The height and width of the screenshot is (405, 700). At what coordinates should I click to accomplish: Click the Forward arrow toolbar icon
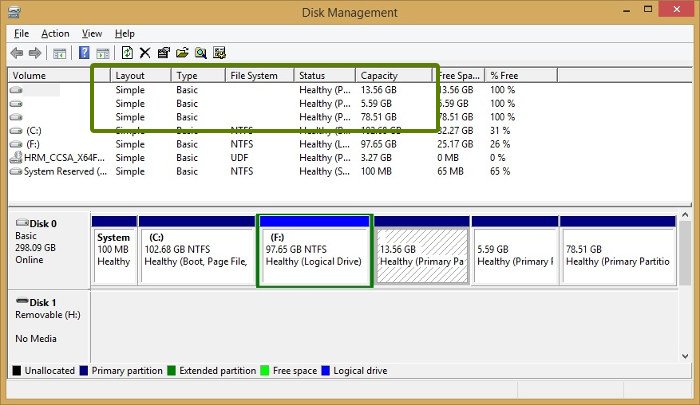(x=36, y=53)
